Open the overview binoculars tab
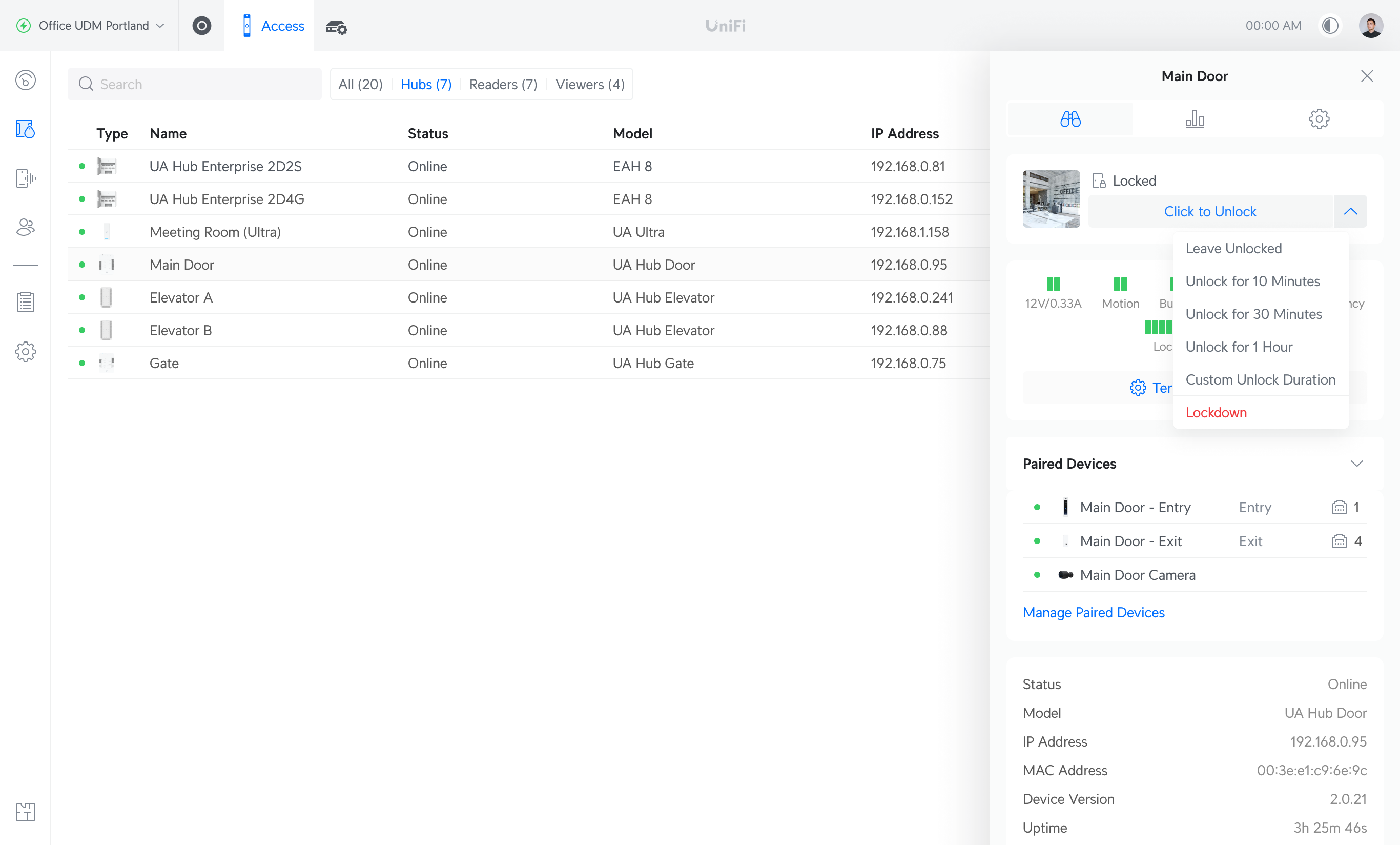Screen dimensions: 1400x845 pyautogui.click(x=1070, y=119)
